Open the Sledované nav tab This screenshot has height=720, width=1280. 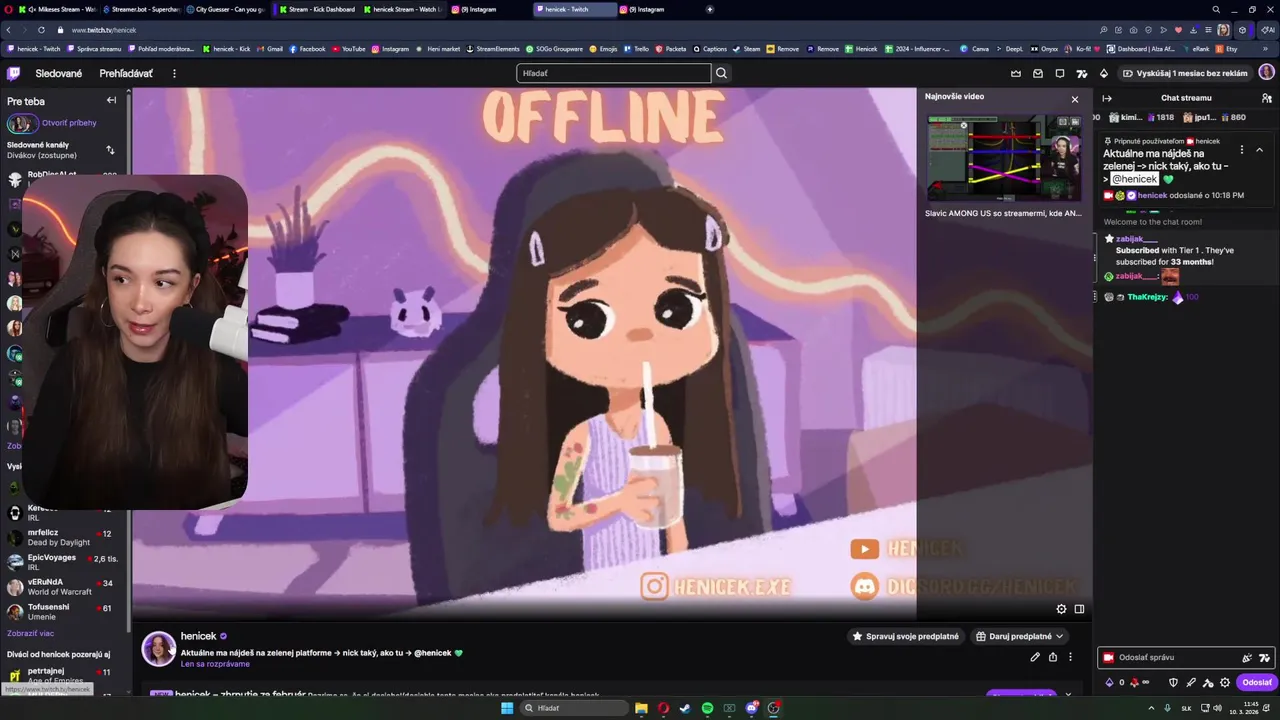tap(59, 73)
